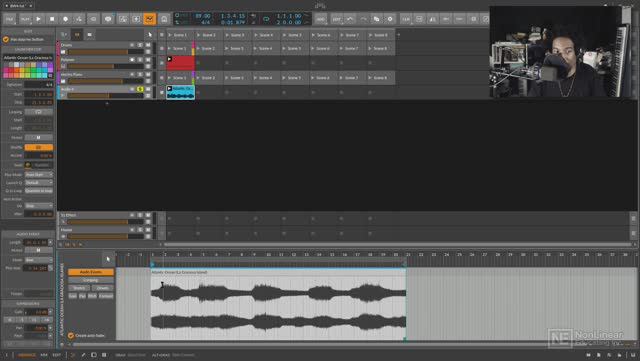The image size is (640, 361).
Task: Toggle the transport loop icon
Action: tap(266, 19)
